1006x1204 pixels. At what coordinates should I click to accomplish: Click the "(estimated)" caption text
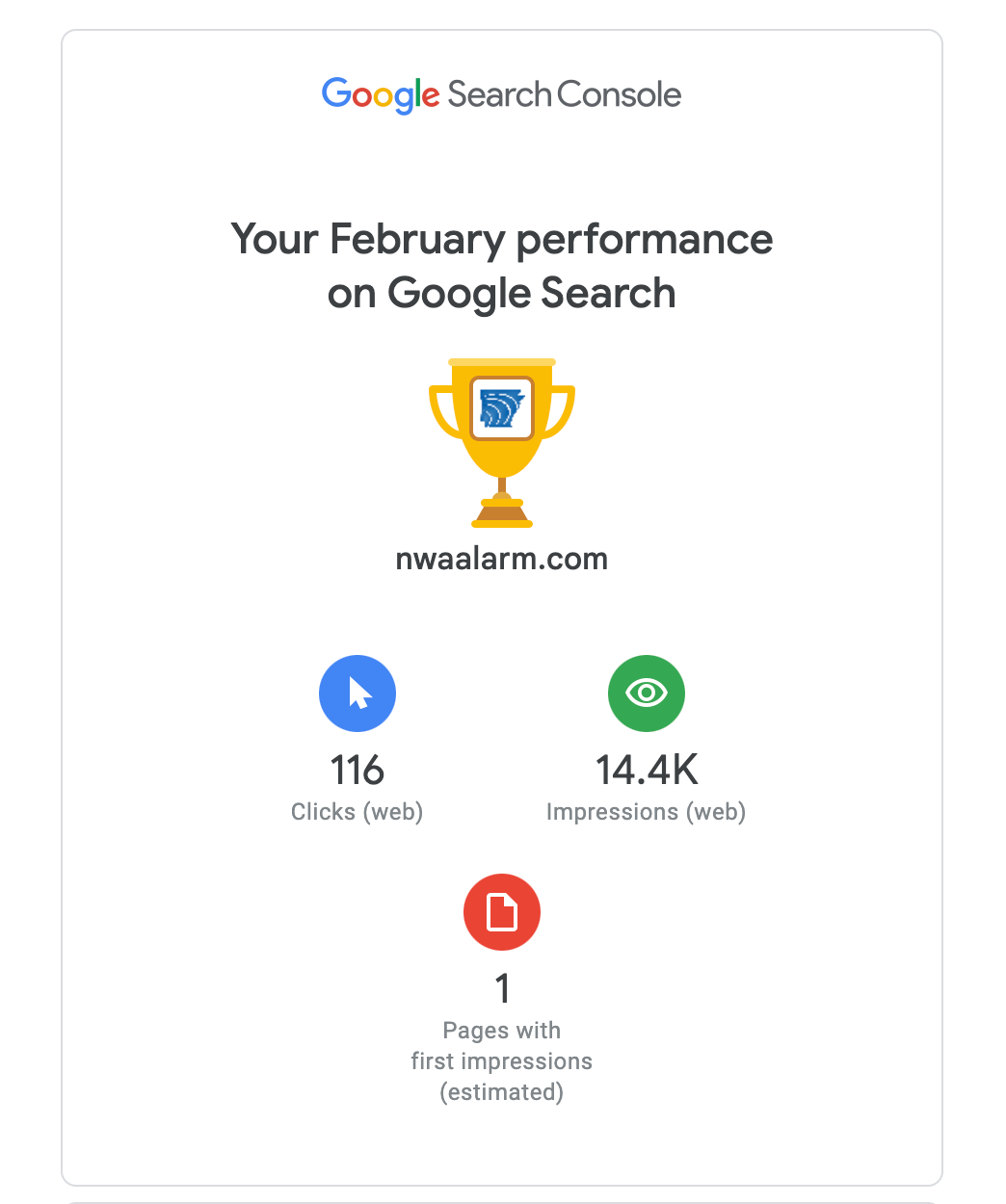pyautogui.click(x=502, y=1092)
